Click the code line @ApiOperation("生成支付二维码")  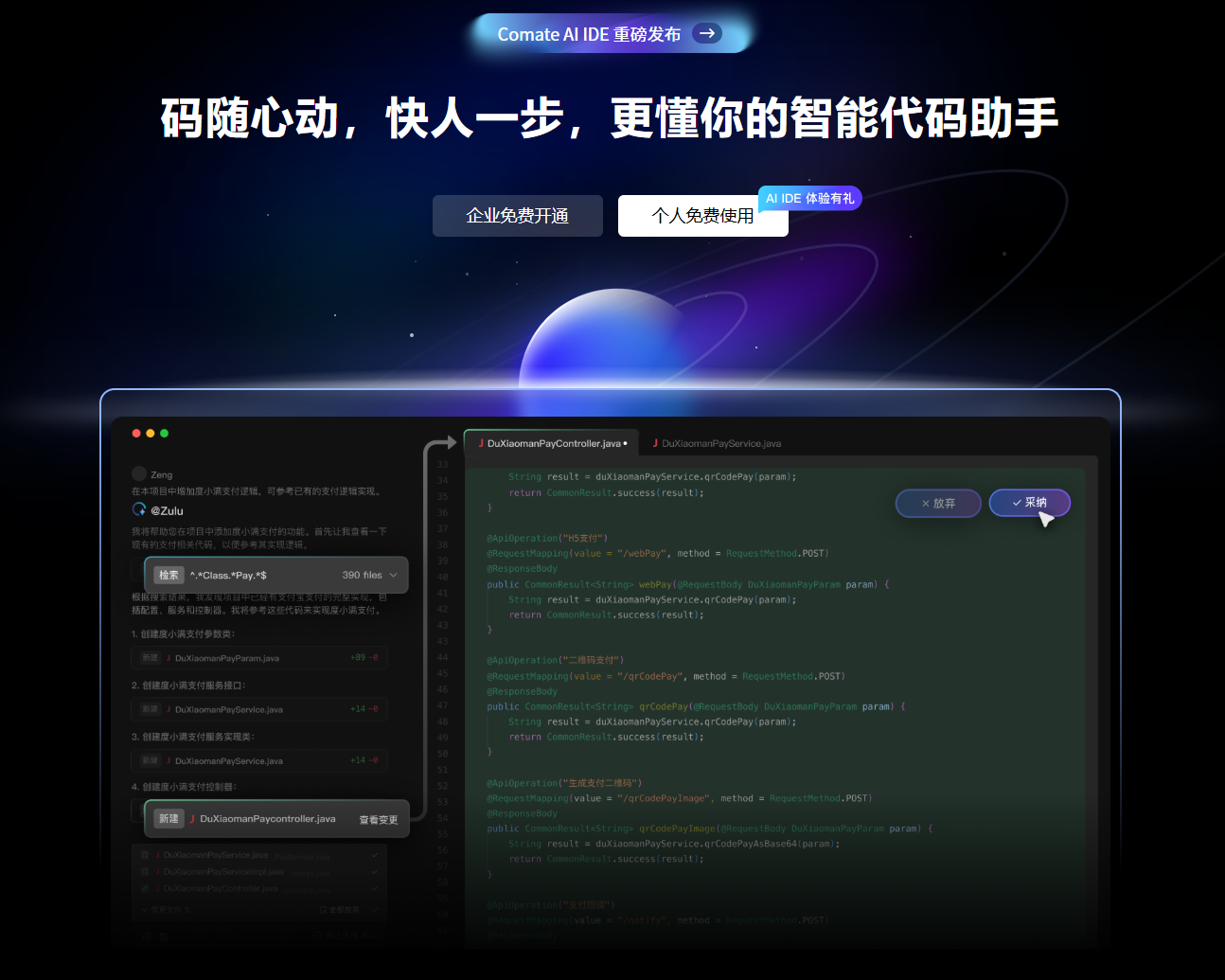[x=564, y=783]
